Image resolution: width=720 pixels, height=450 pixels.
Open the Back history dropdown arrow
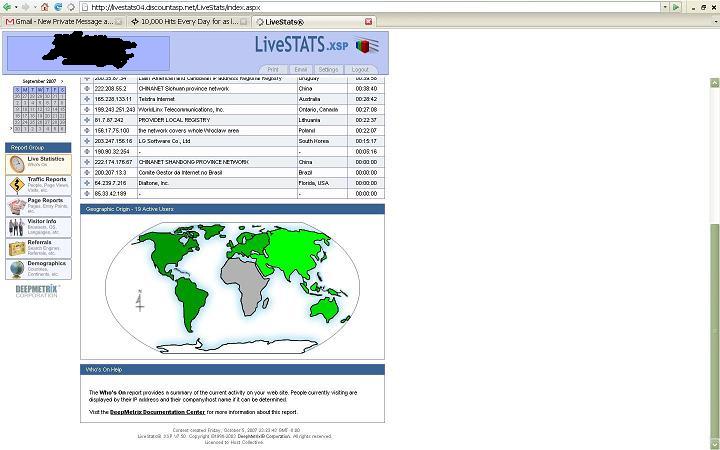coord(16,7)
